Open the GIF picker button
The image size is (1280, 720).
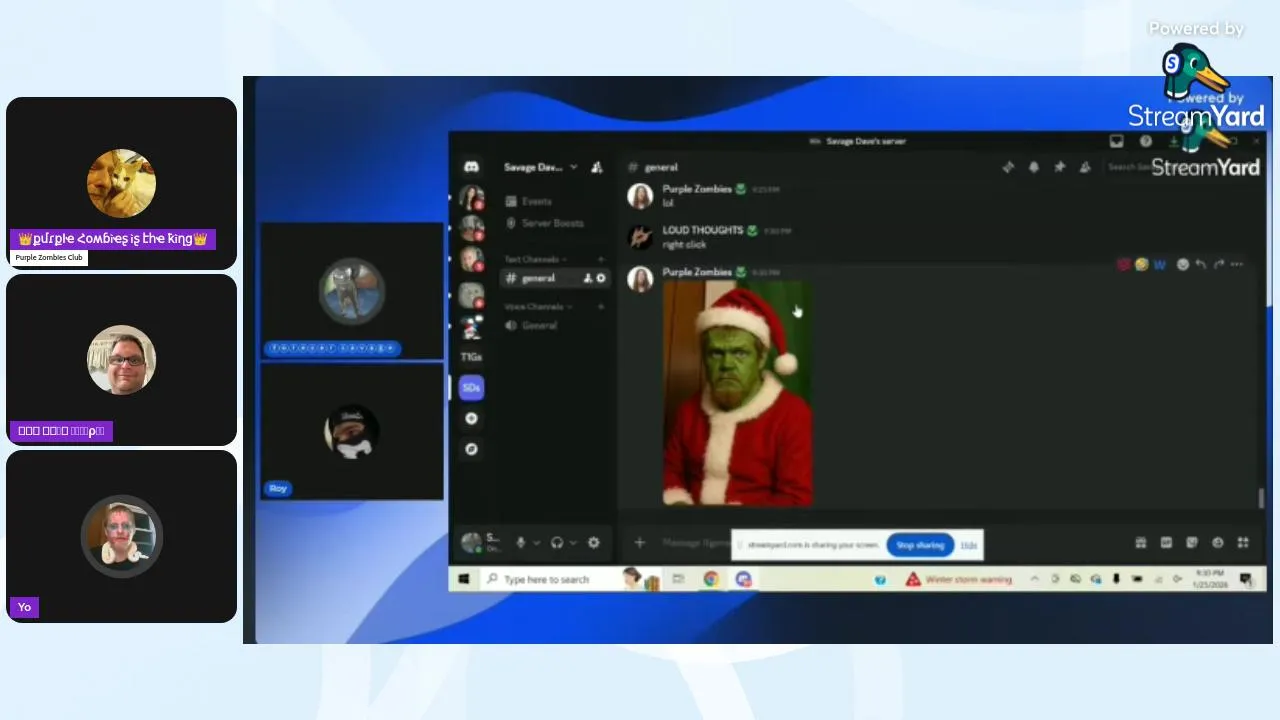1166,543
